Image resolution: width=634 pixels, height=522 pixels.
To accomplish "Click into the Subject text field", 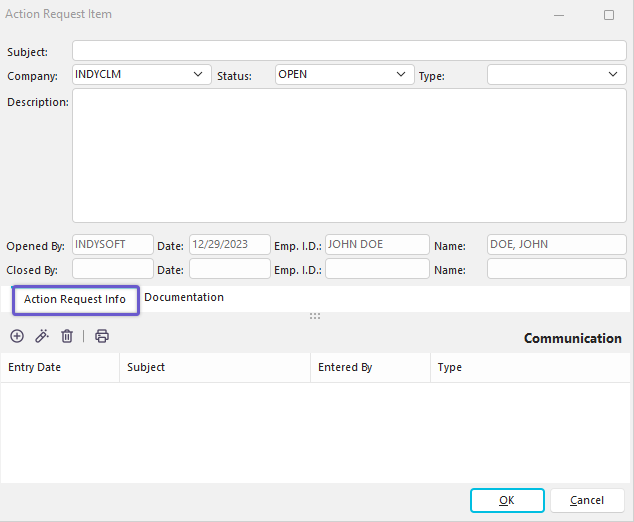I will point(349,51).
